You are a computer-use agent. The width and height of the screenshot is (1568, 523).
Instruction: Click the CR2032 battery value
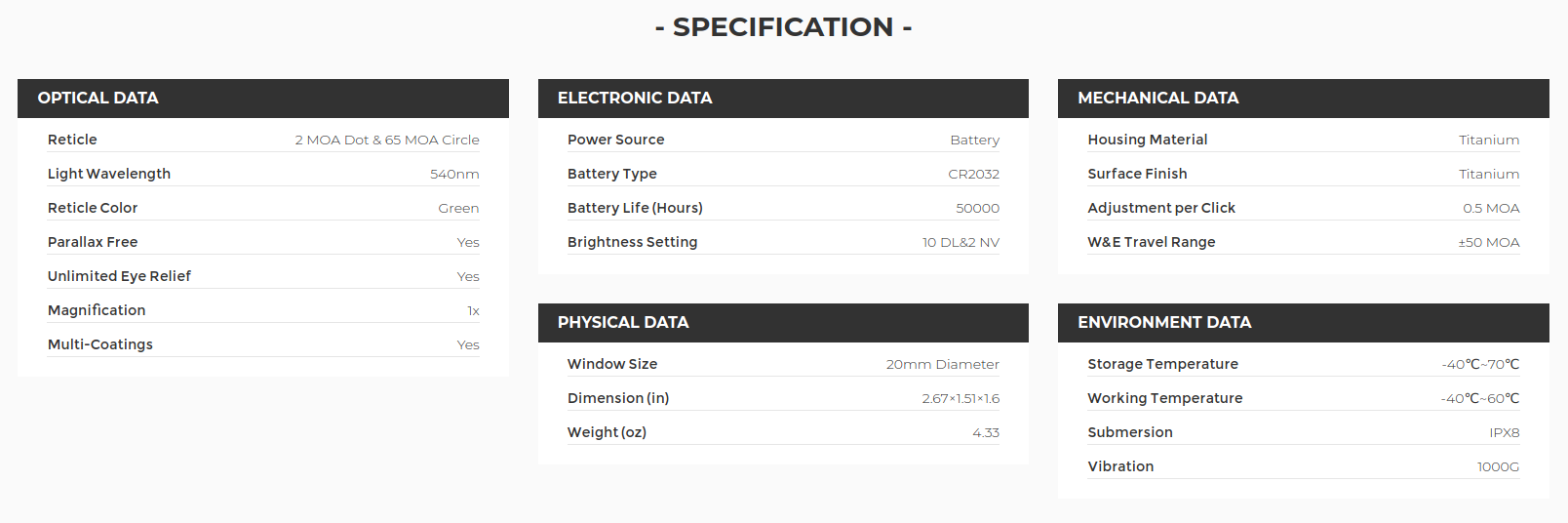[x=973, y=175]
